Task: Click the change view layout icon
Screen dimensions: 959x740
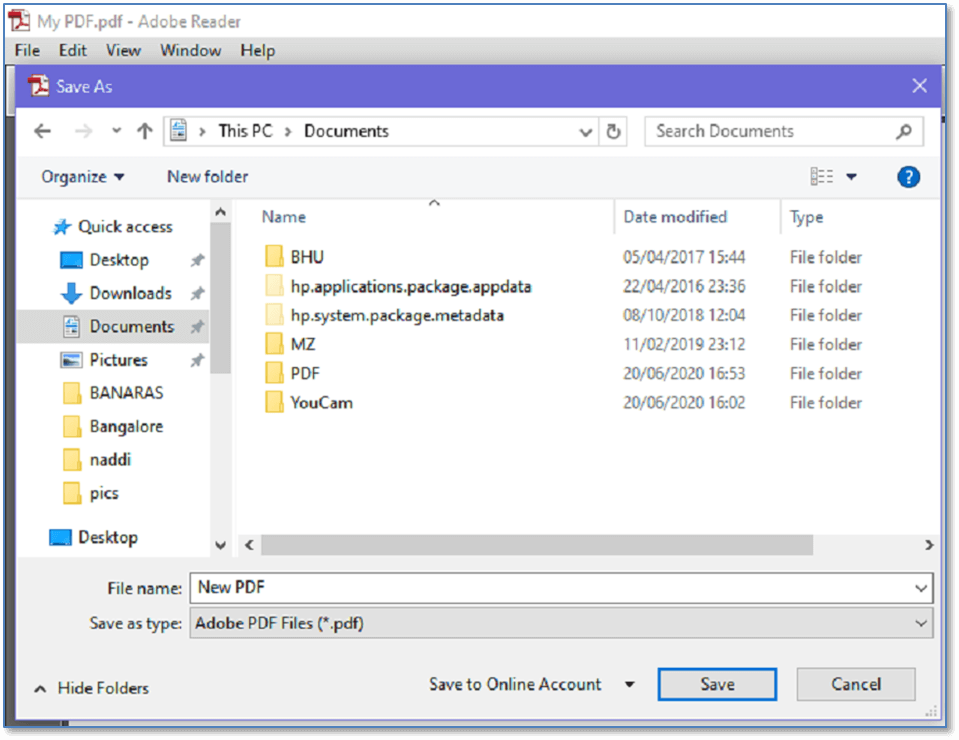Action: tap(822, 177)
